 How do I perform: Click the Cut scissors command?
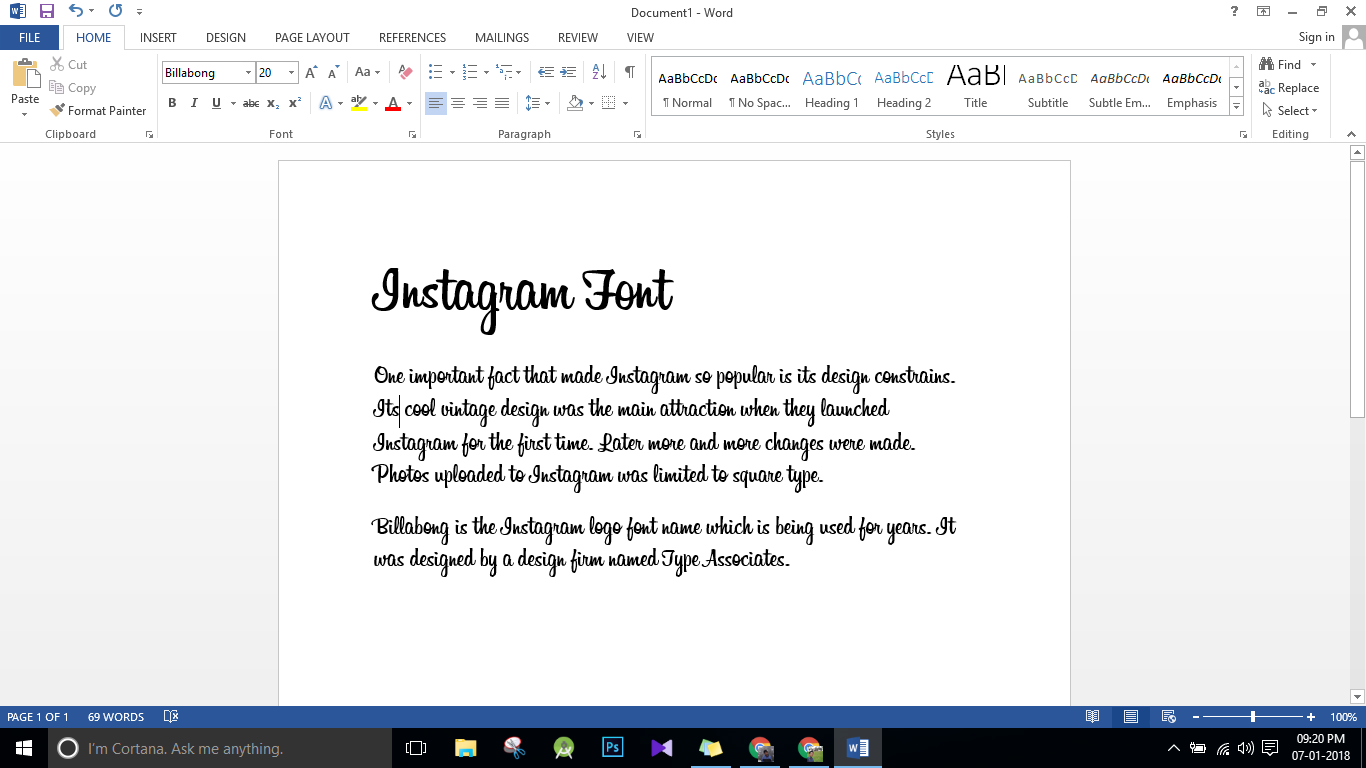click(68, 64)
